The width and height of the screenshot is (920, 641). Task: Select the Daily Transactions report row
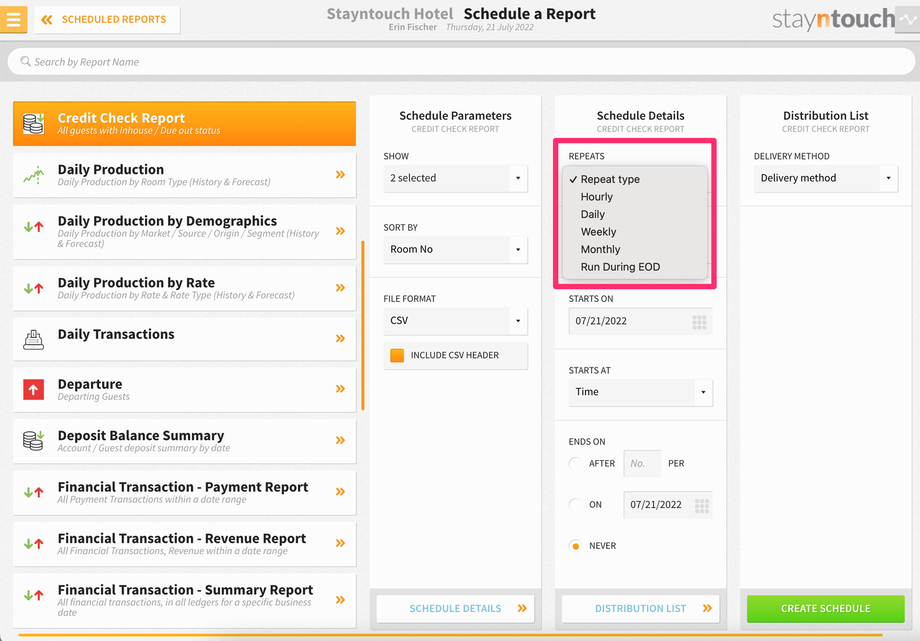click(184, 339)
